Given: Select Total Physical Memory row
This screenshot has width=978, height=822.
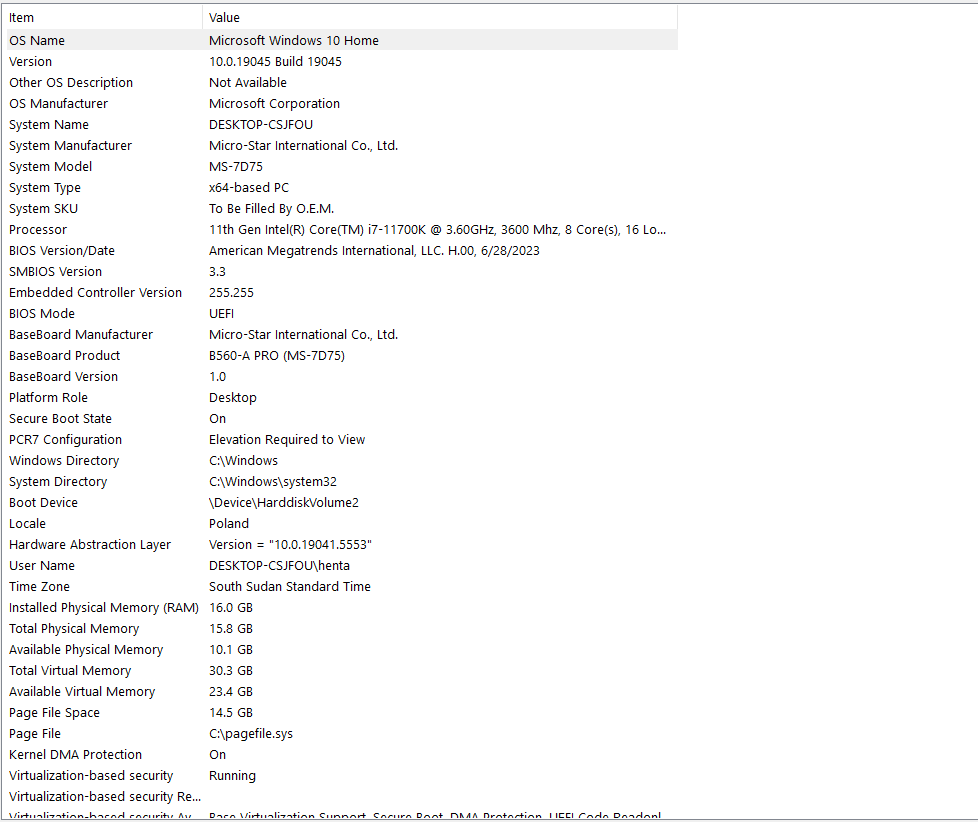Looking at the screenshot, I should 342,629.
